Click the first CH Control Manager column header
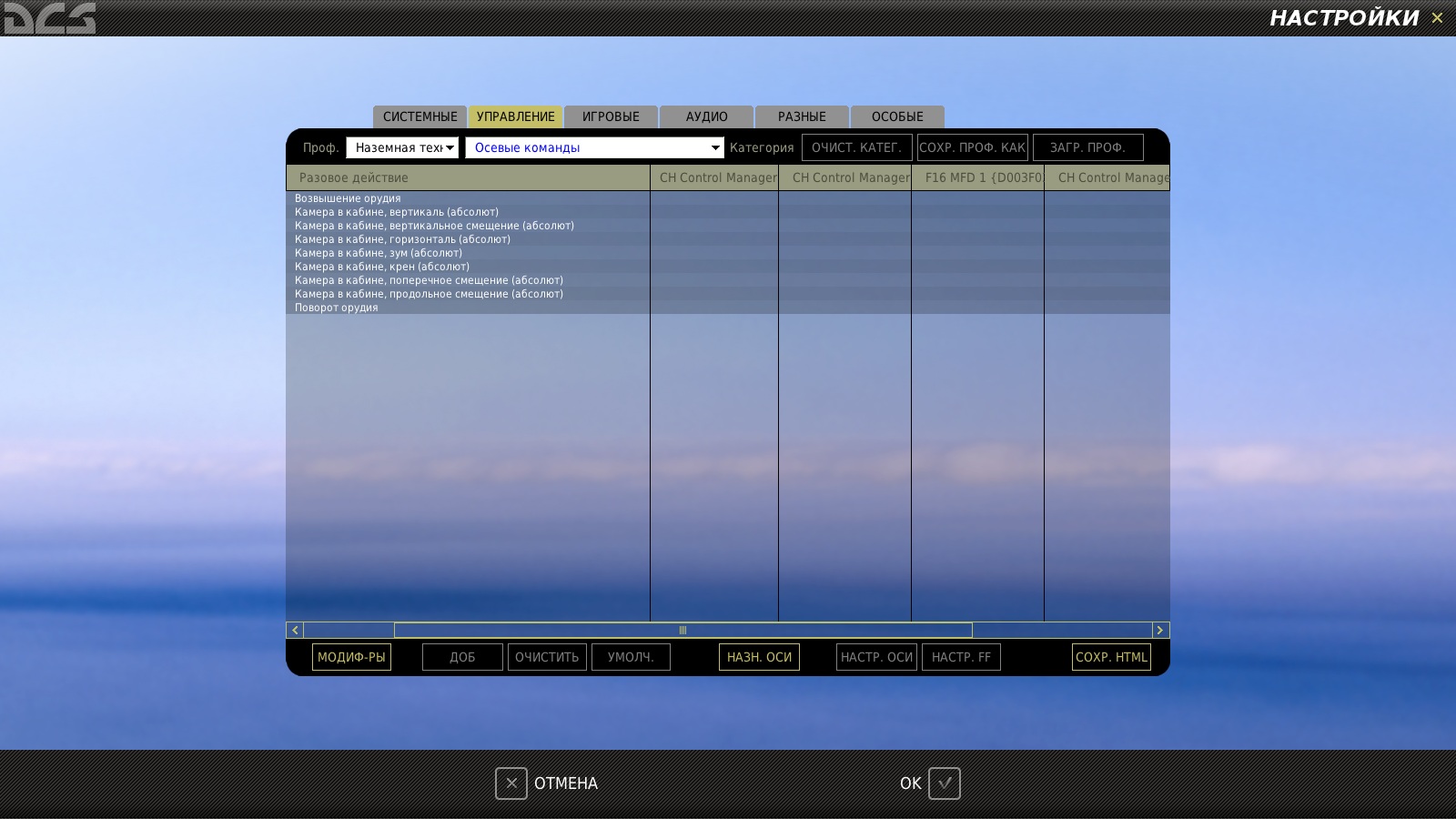This screenshot has height=819, width=1456. coord(714,177)
